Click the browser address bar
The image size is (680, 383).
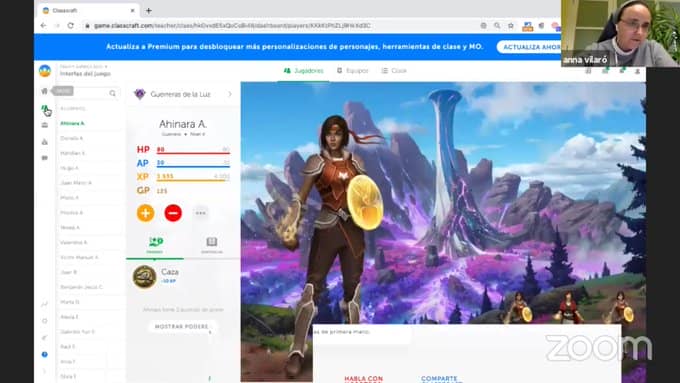tap(282, 26)
